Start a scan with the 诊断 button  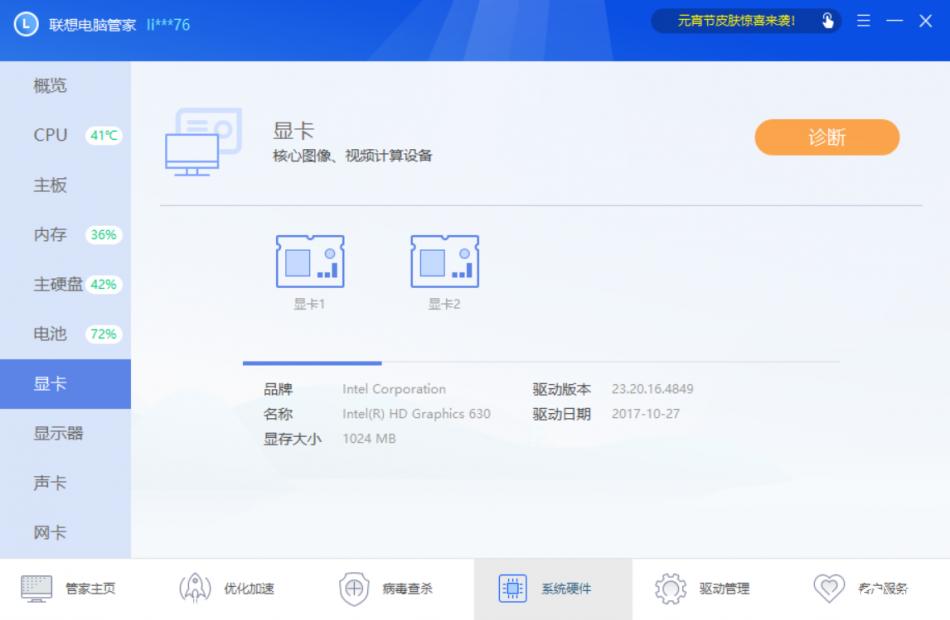click(827, 135)
